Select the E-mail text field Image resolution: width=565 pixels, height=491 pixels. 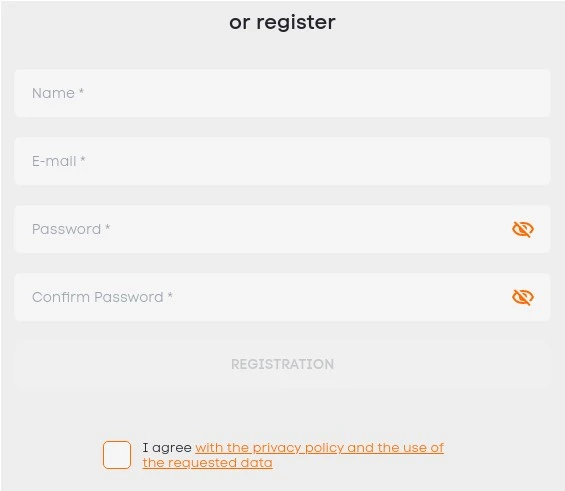(282, 161)
